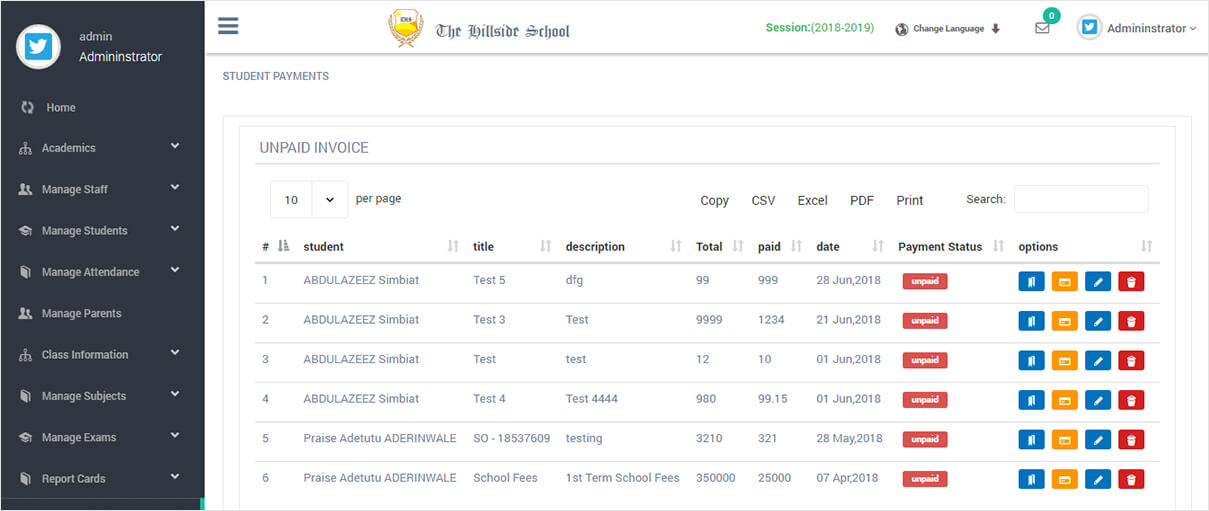Go to Home in sidebar
This screenshot has width=1209, height=511.
[60, 107]
